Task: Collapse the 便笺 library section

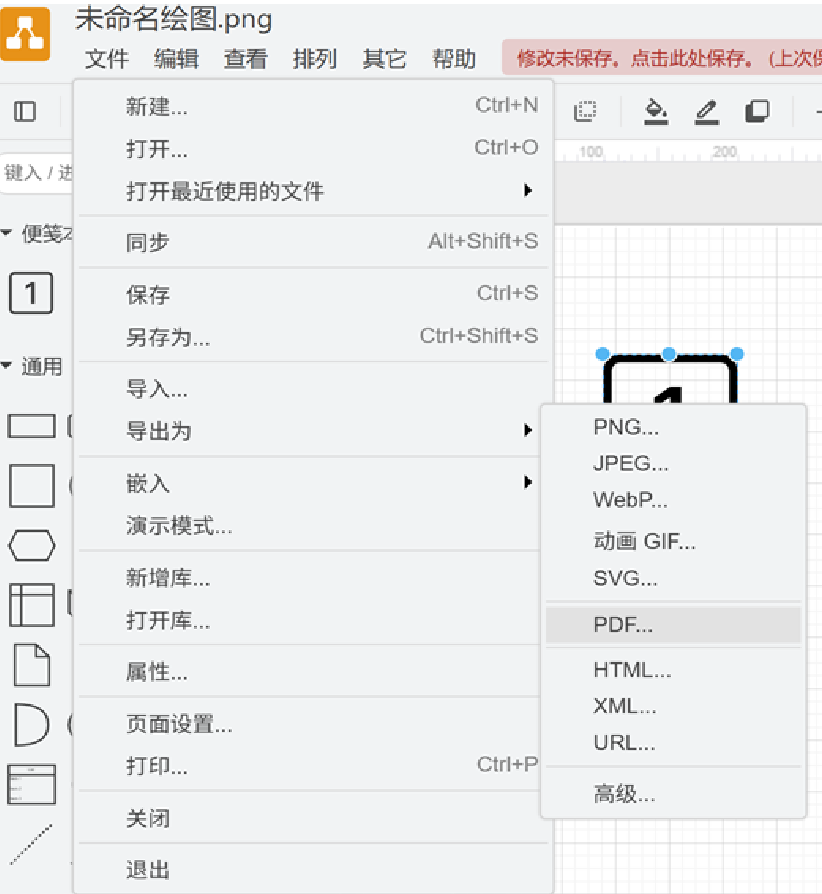Action: tap(7, 233)
